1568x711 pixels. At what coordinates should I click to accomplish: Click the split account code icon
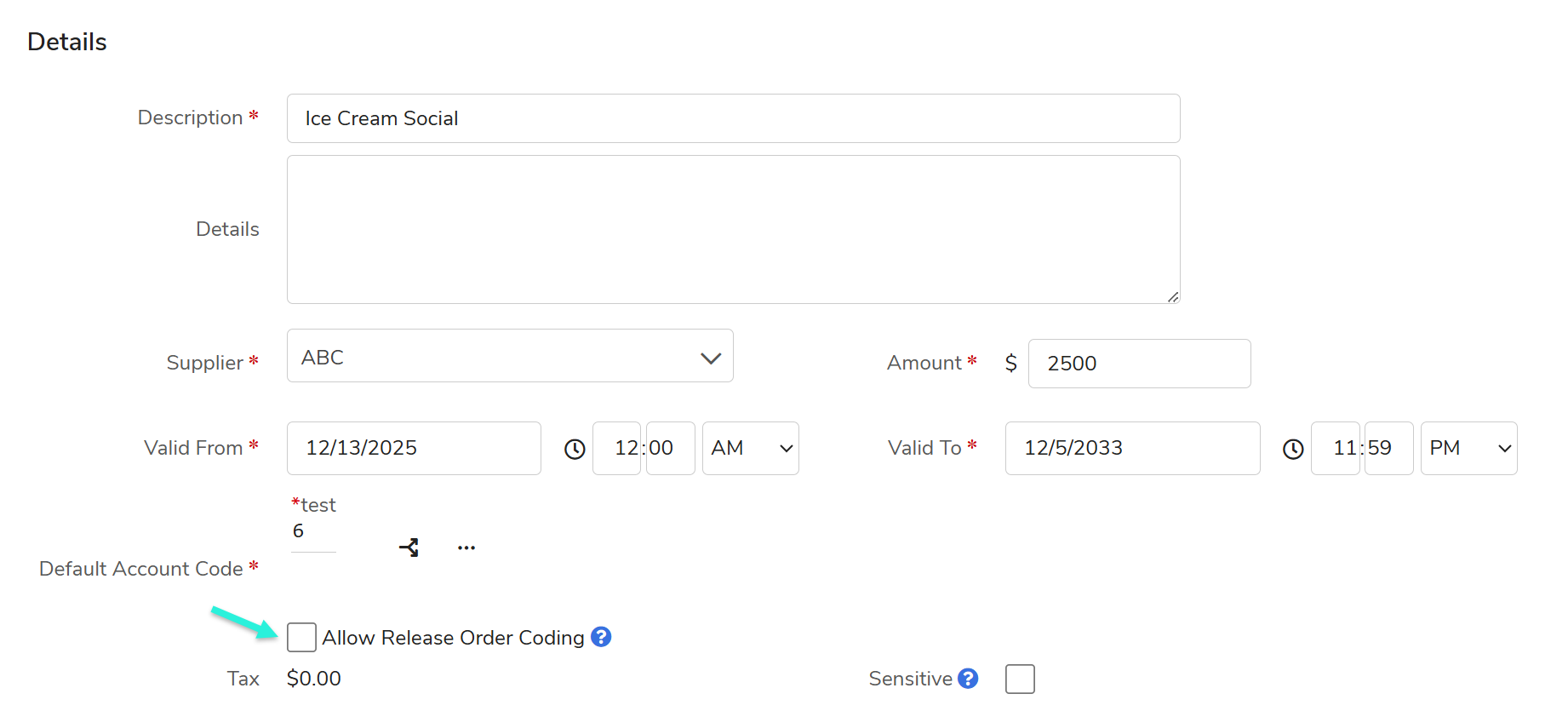[409, 548]
